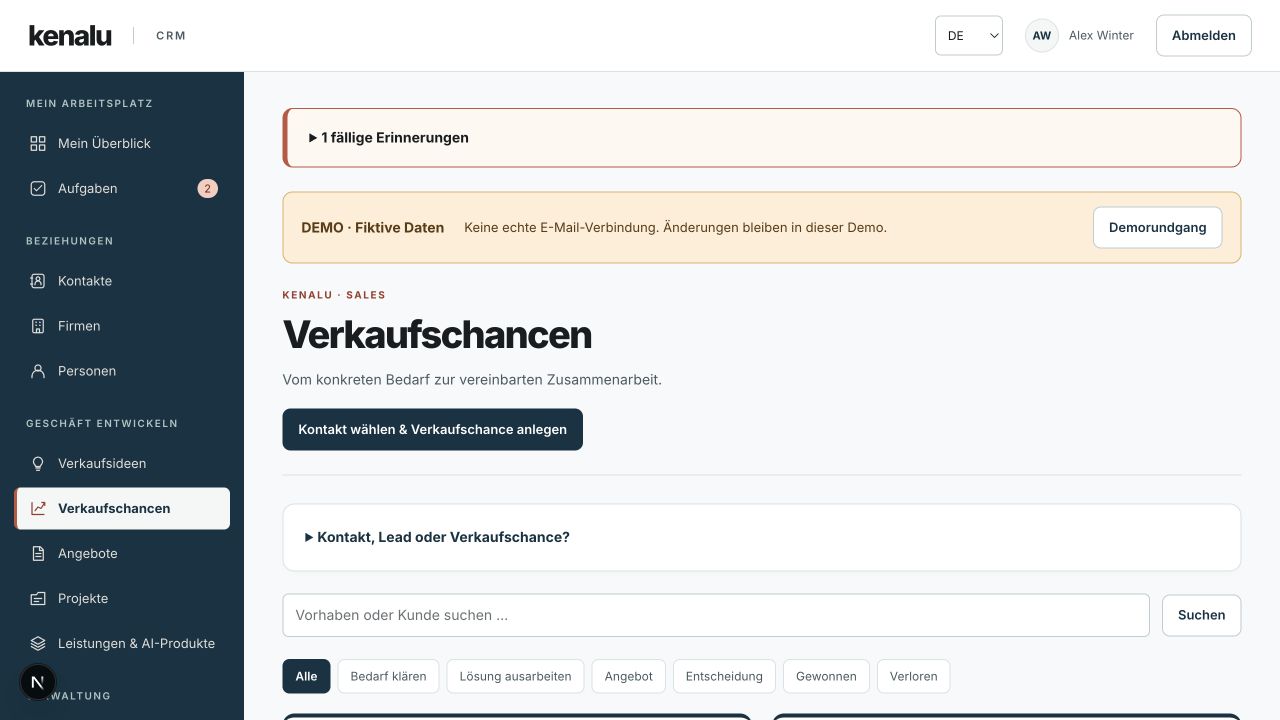Filter by Entscheidung stage
This screenshot has width=1280, height=720.
pos(724,676)
